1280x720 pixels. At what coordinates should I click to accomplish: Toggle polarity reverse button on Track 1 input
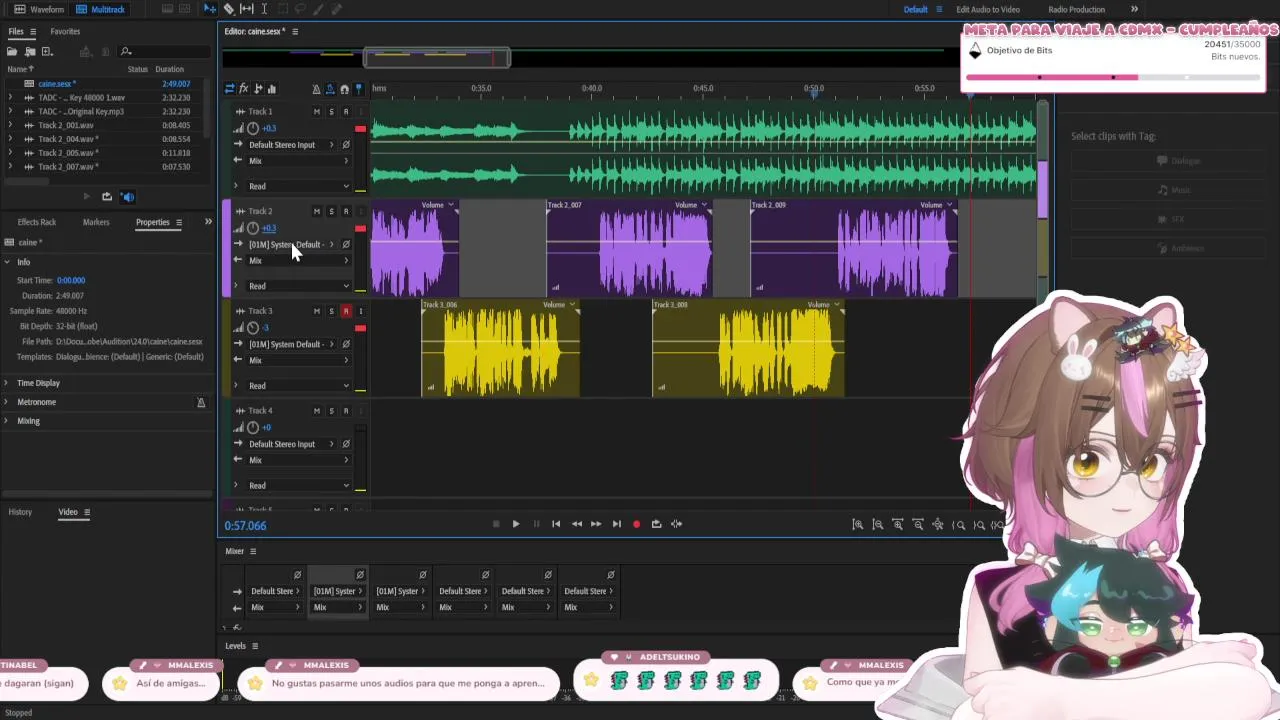(346, 145)
